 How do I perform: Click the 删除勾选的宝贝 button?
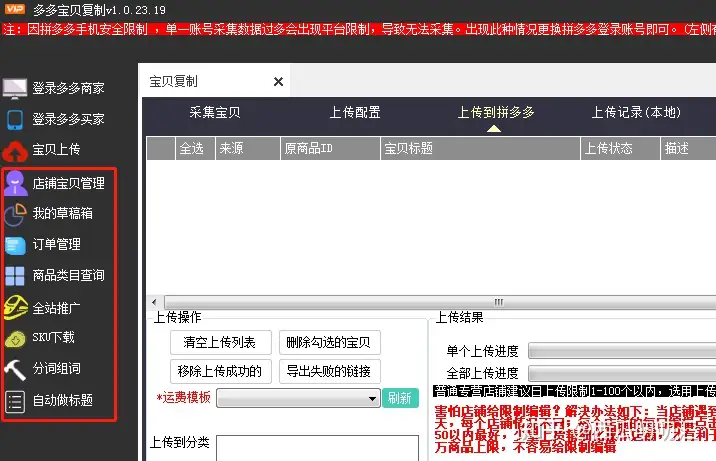[x=330, y=342]
